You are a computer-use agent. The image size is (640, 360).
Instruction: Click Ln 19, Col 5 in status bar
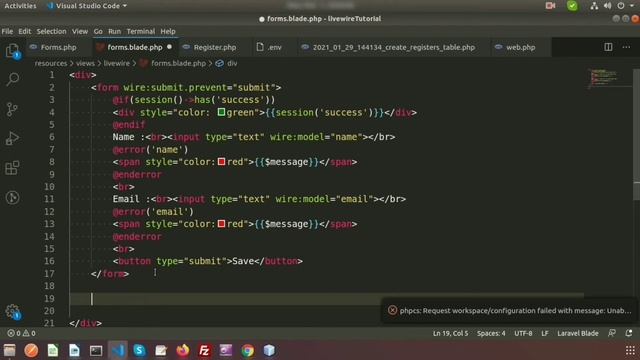(450, 333)
